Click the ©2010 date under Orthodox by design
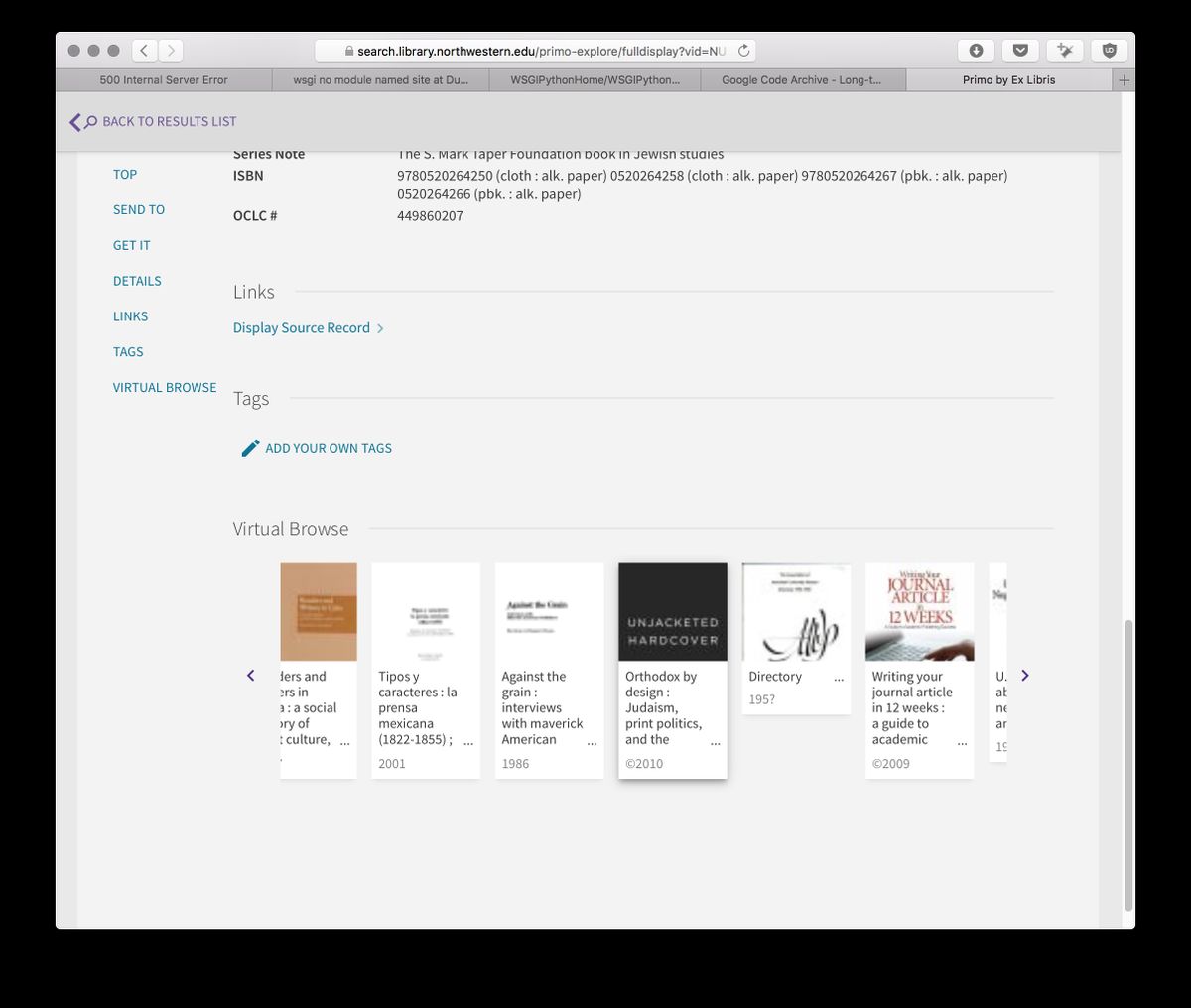The image size is (1191, 1008). tap(644, 764)
